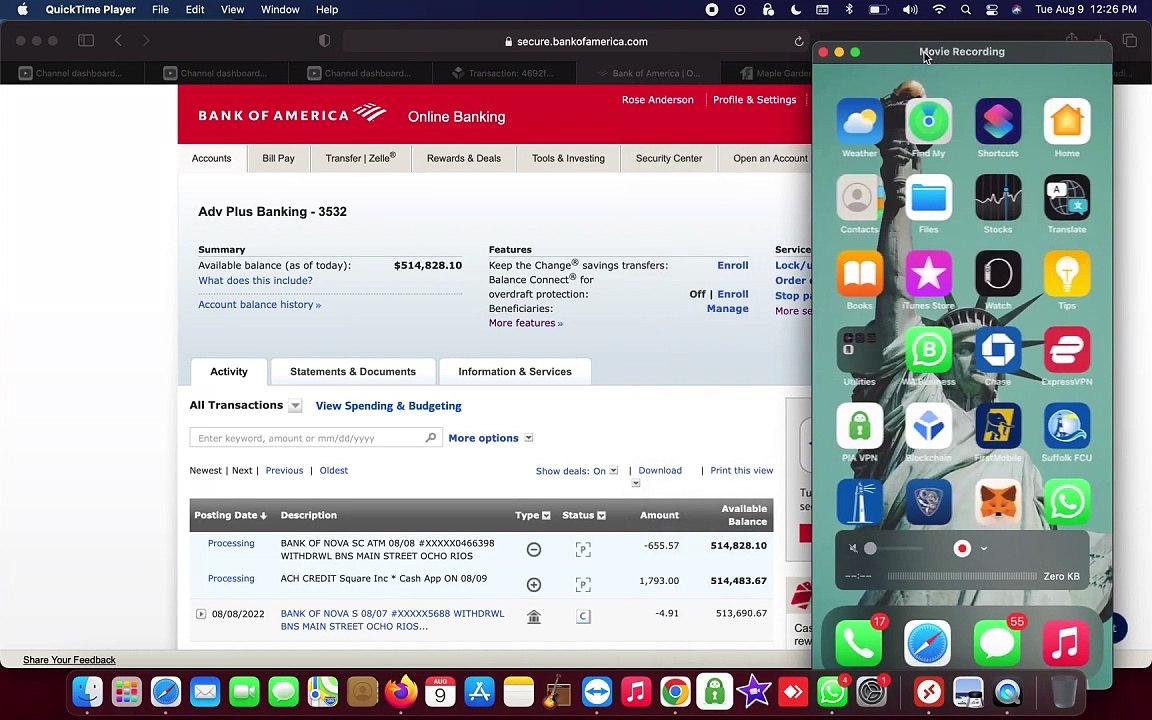This screenshot has width=1152, height=720.
Task: Click the plus type icon for ACH CREDIT row
Action: 534,585
